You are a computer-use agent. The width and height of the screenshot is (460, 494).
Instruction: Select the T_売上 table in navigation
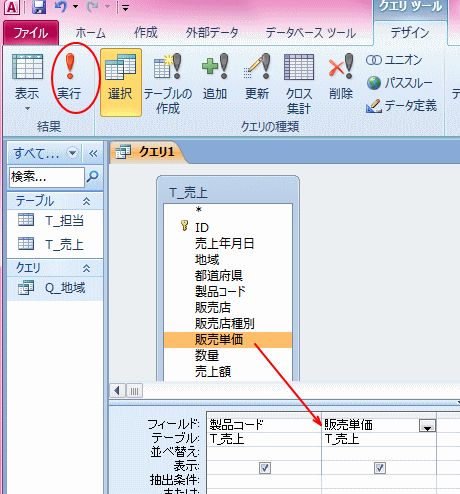click(x=55, y=244)
